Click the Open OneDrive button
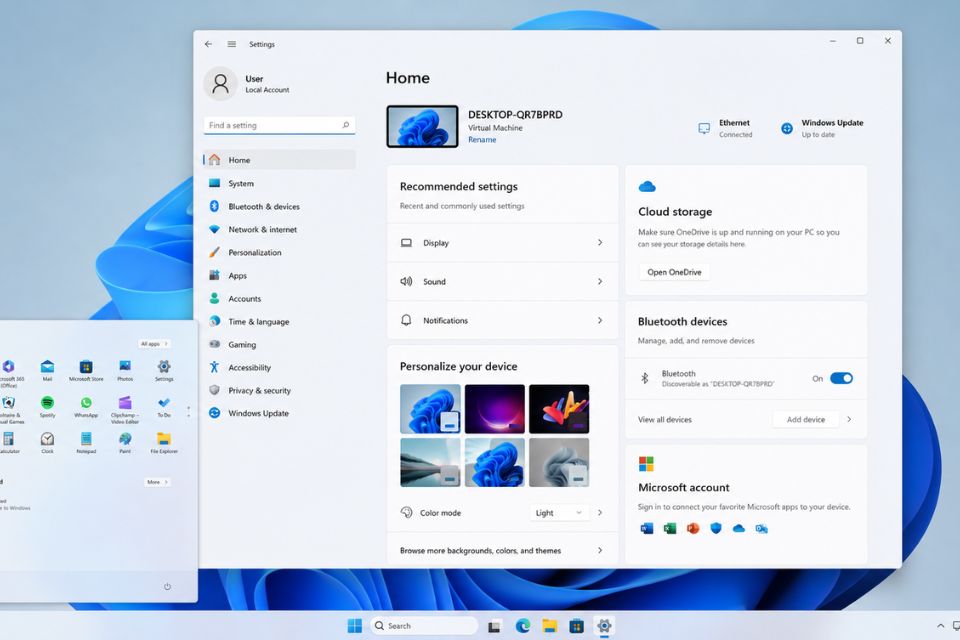The height and width of the screenshot is (640, 960). coord(674,272)
